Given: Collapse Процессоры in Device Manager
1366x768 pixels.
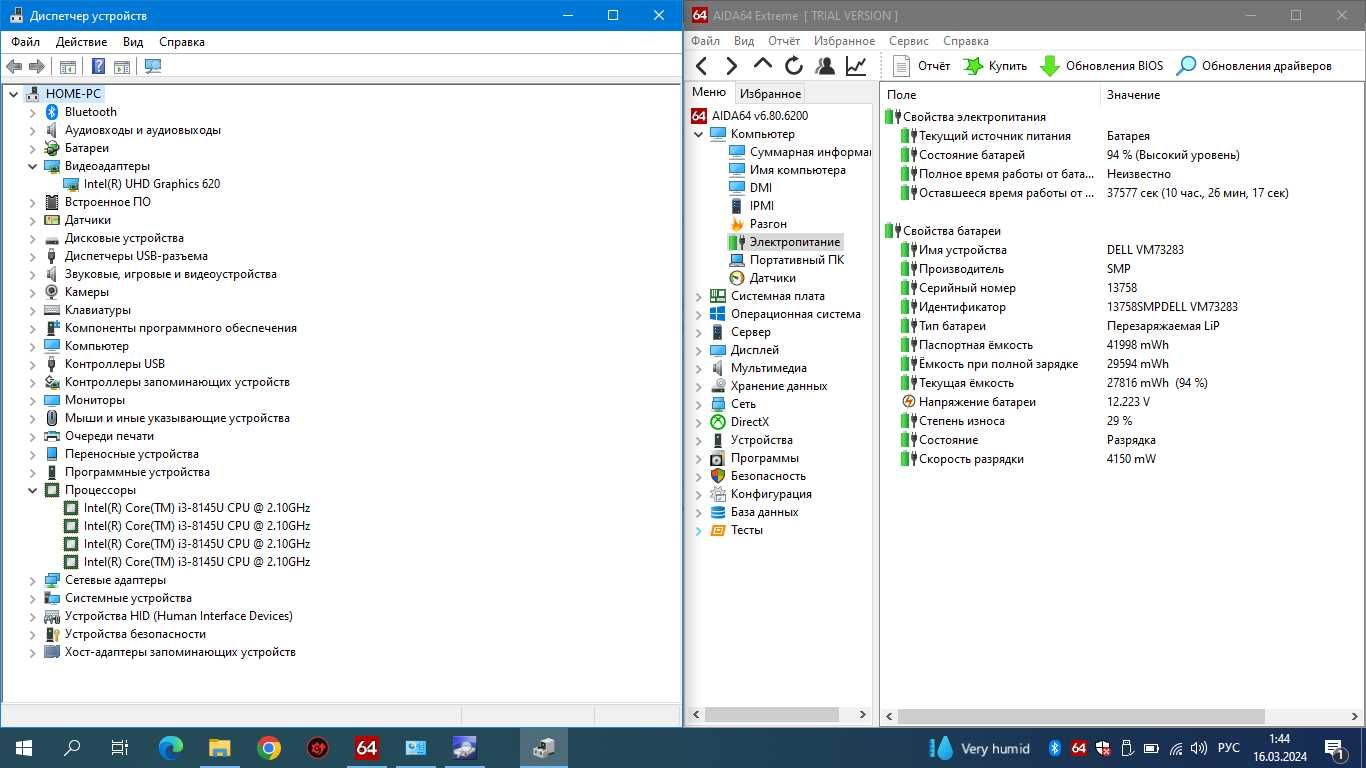Looking at the screenshot, I should point(32,490).
